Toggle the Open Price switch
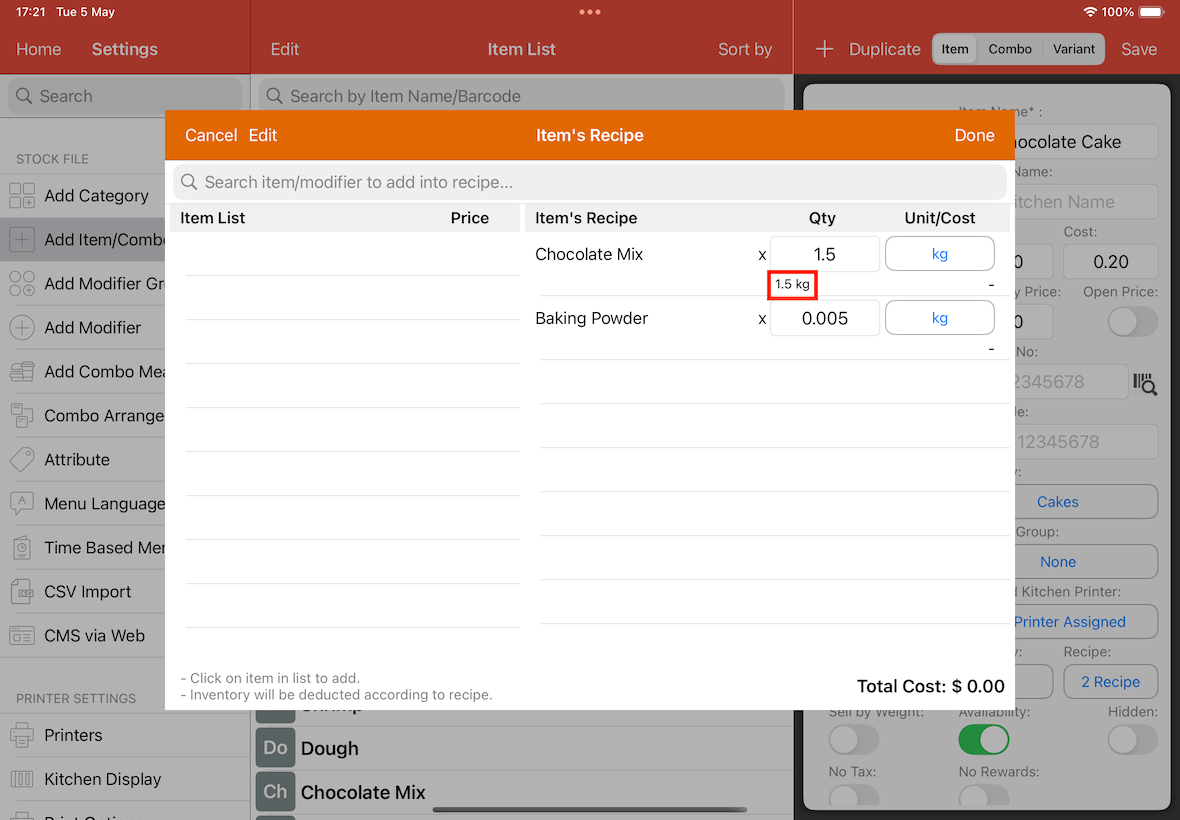The height and width of the screenshot is (820, 1180). tap(1132, 322)
